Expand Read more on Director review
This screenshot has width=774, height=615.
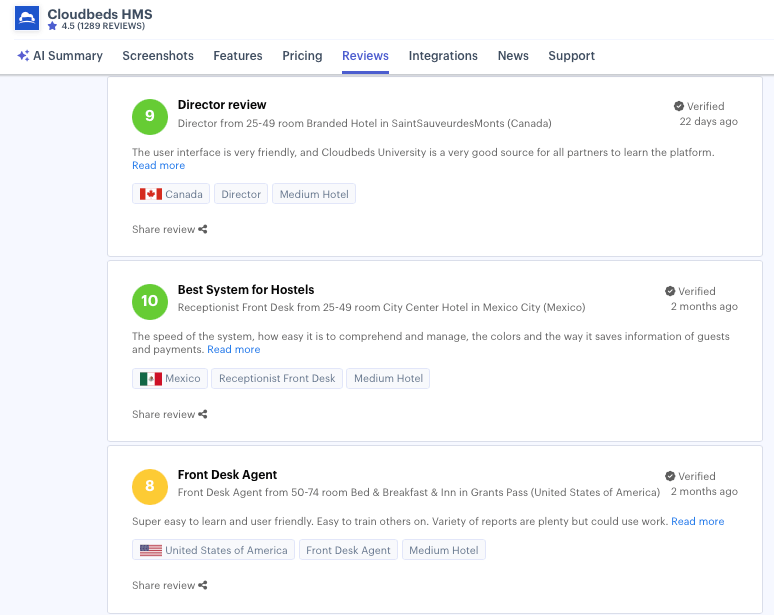click(x=158, y=165)
